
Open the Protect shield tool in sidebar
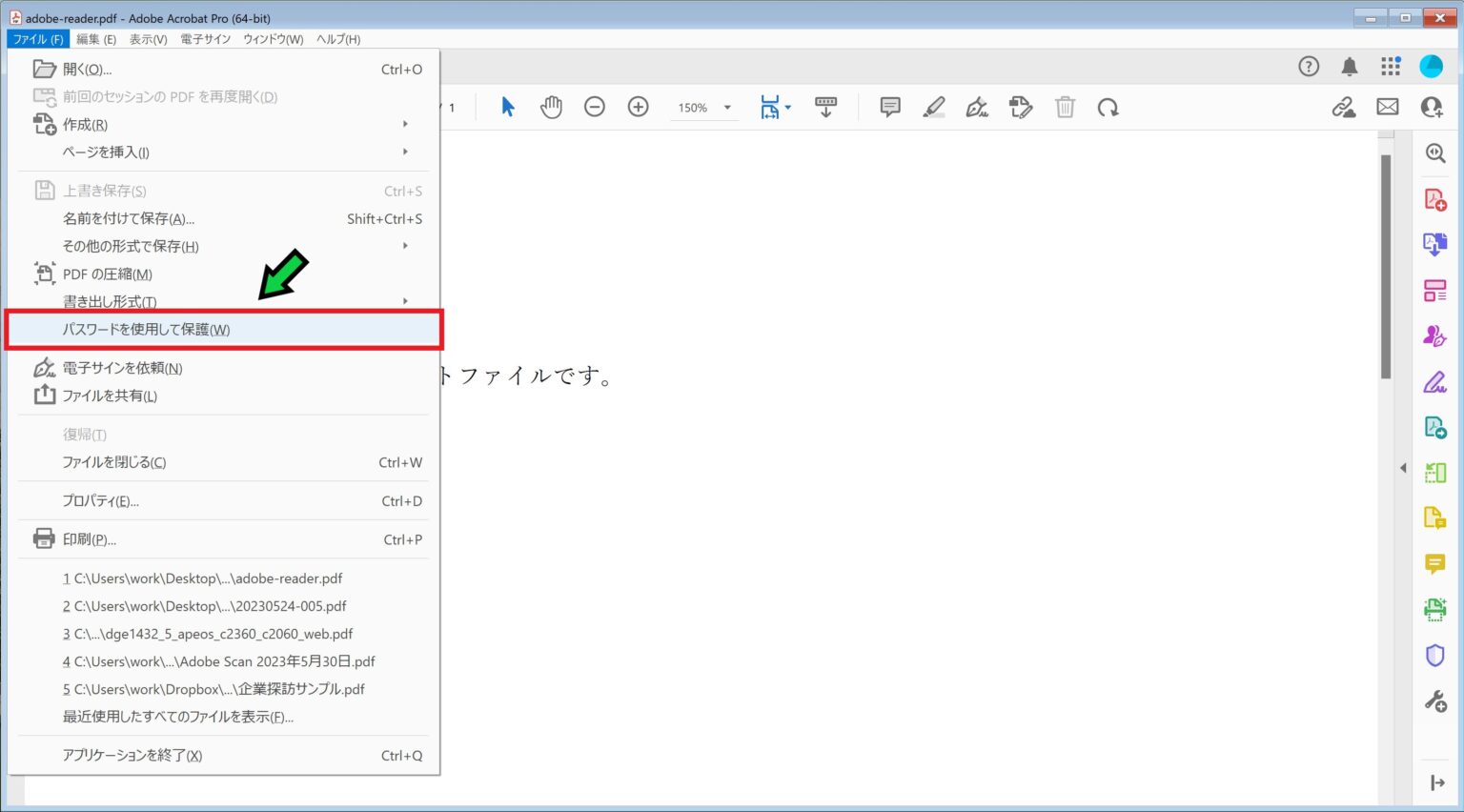(x=1435, y=656)
